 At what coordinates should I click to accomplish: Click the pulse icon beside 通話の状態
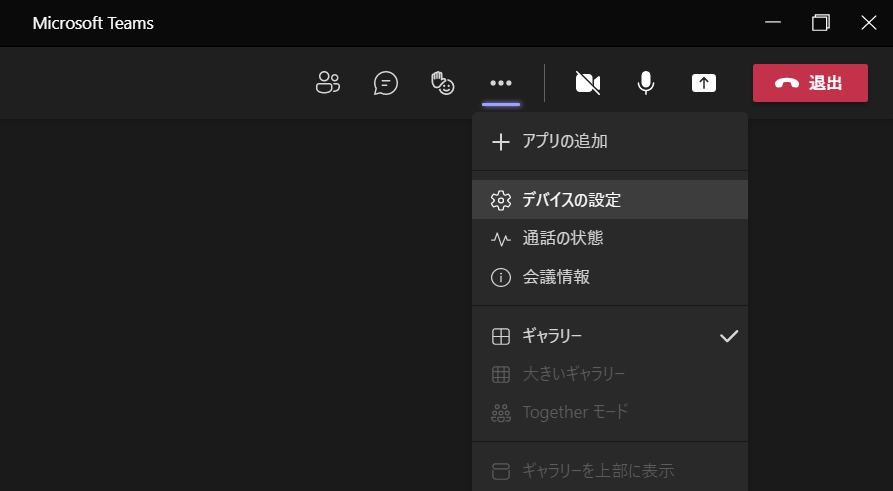pos(501,239)
